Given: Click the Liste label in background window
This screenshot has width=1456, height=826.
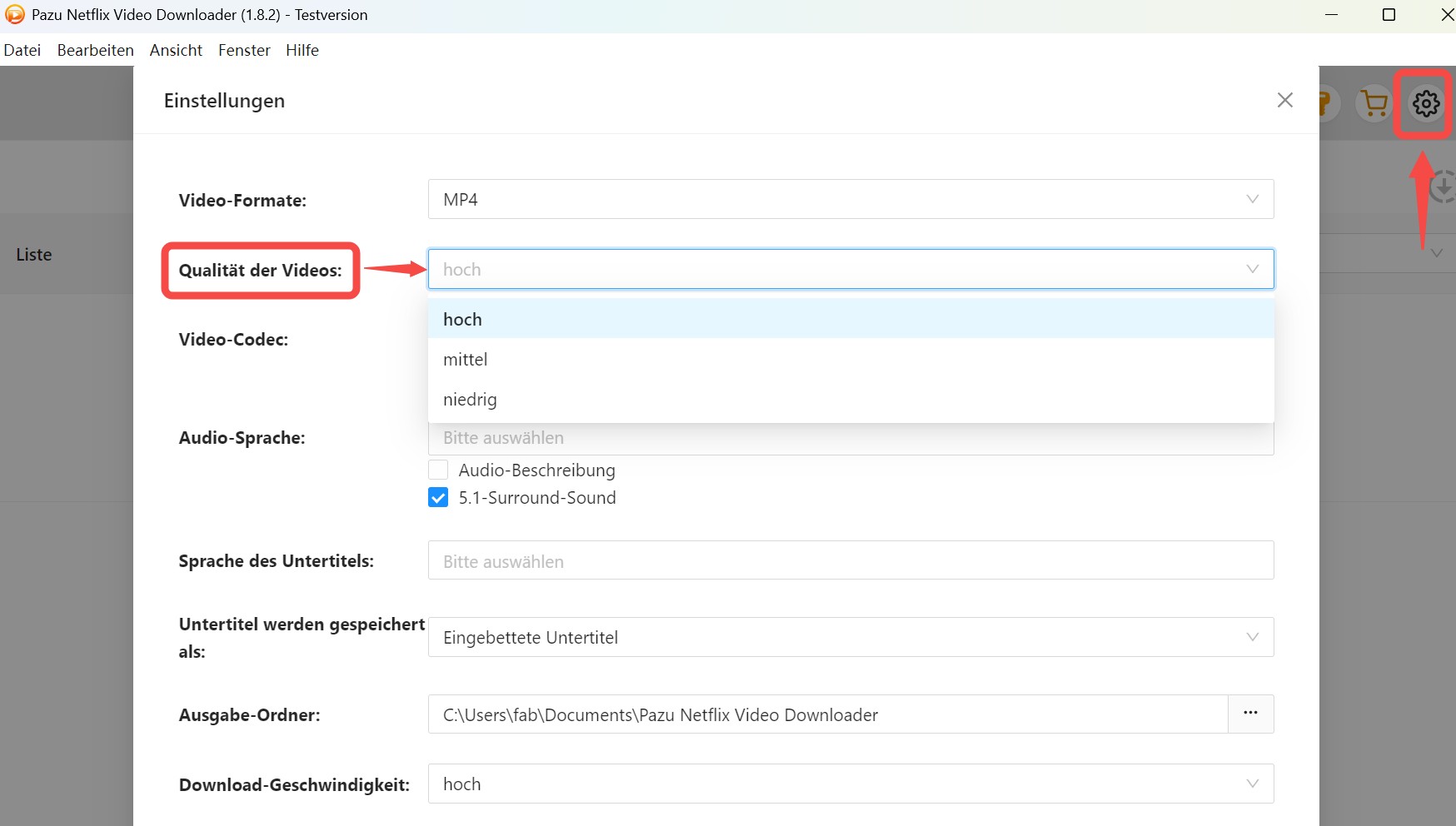Looking at the screenshot, I should (34, 255).
